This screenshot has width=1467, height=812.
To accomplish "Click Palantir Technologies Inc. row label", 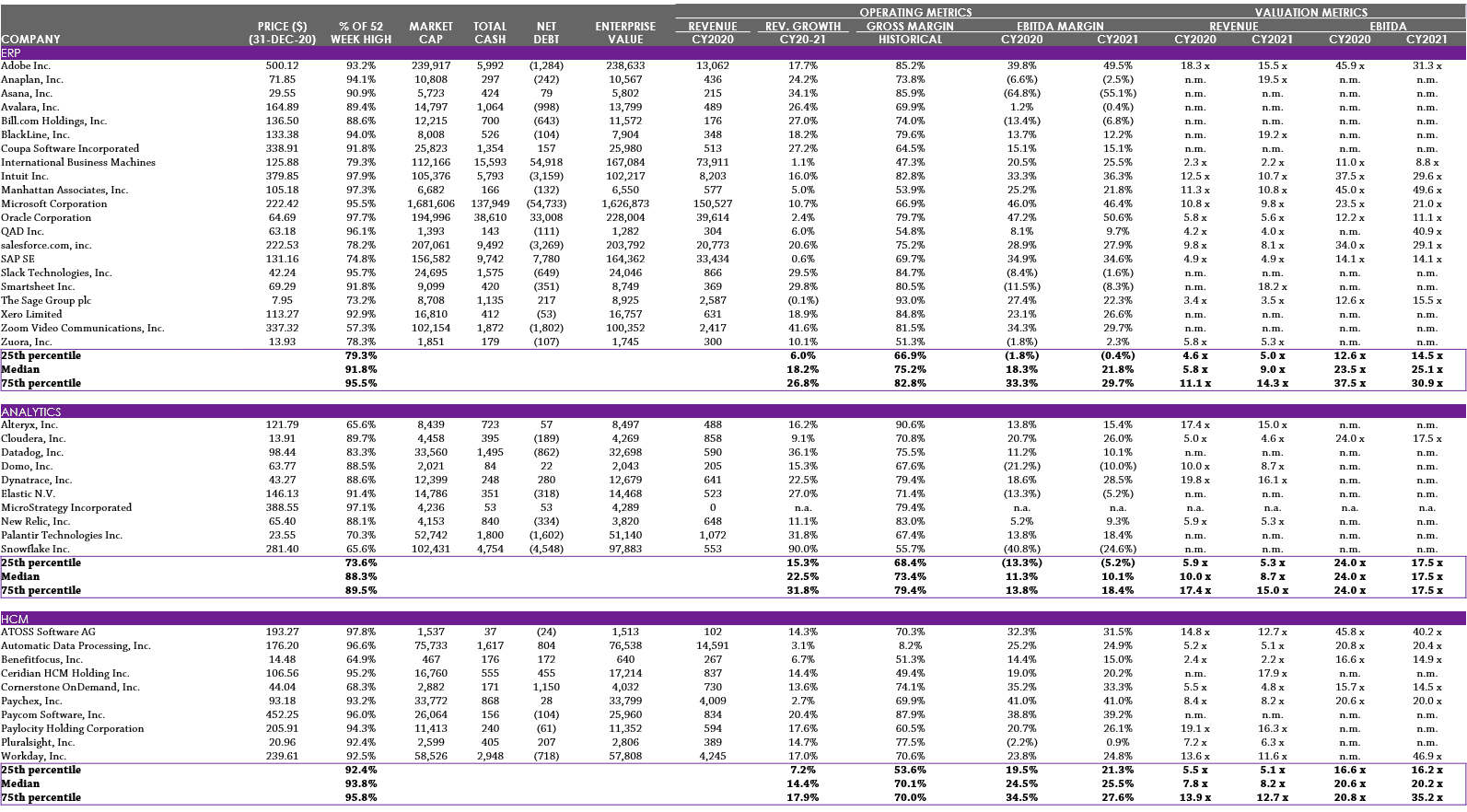I will pyautogui.click(x=62, y=536).
